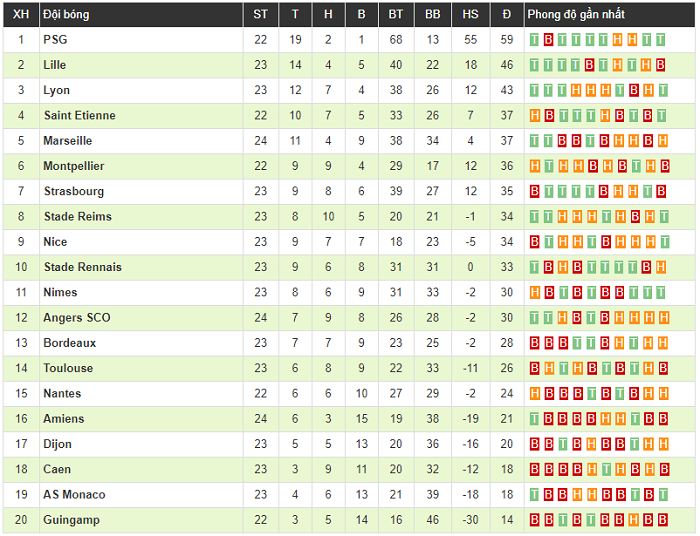Open the PSG team link
700x536 pixels.
(55, 40)
